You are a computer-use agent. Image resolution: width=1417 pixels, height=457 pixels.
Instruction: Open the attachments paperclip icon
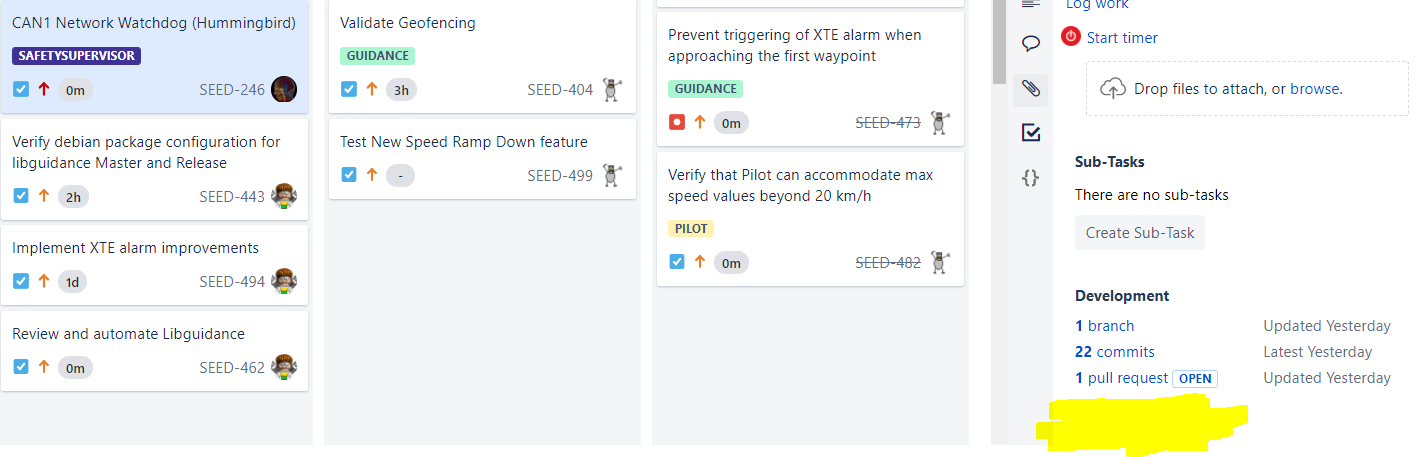1031,89
